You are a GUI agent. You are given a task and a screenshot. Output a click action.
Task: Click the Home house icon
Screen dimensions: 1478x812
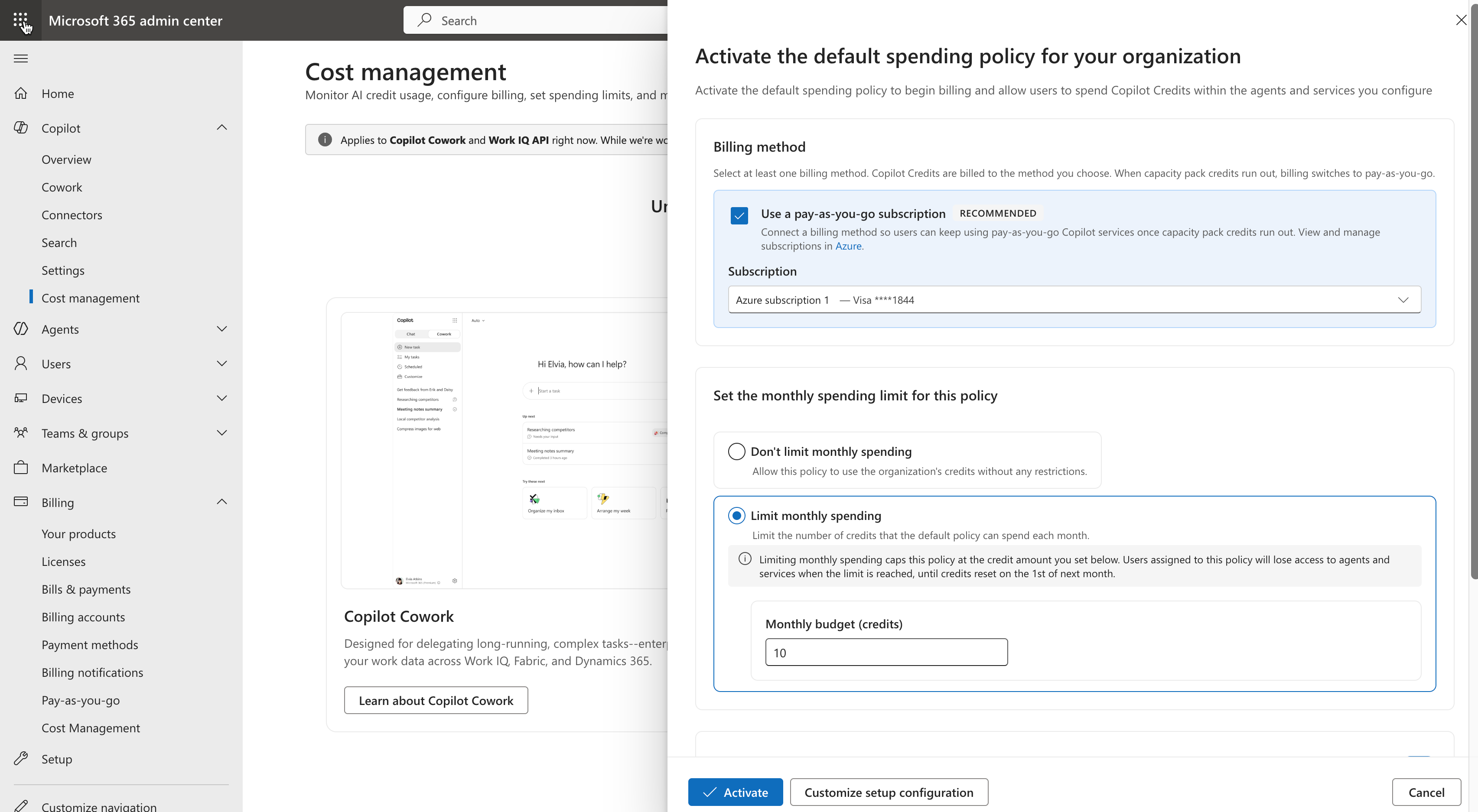pos(21,94)
